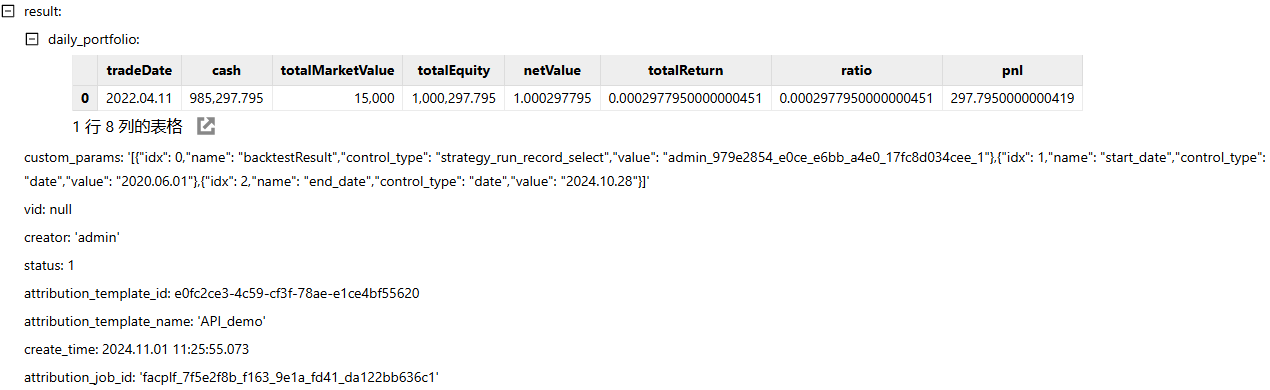Click the totalMarketValue column header

pos(338,70)
